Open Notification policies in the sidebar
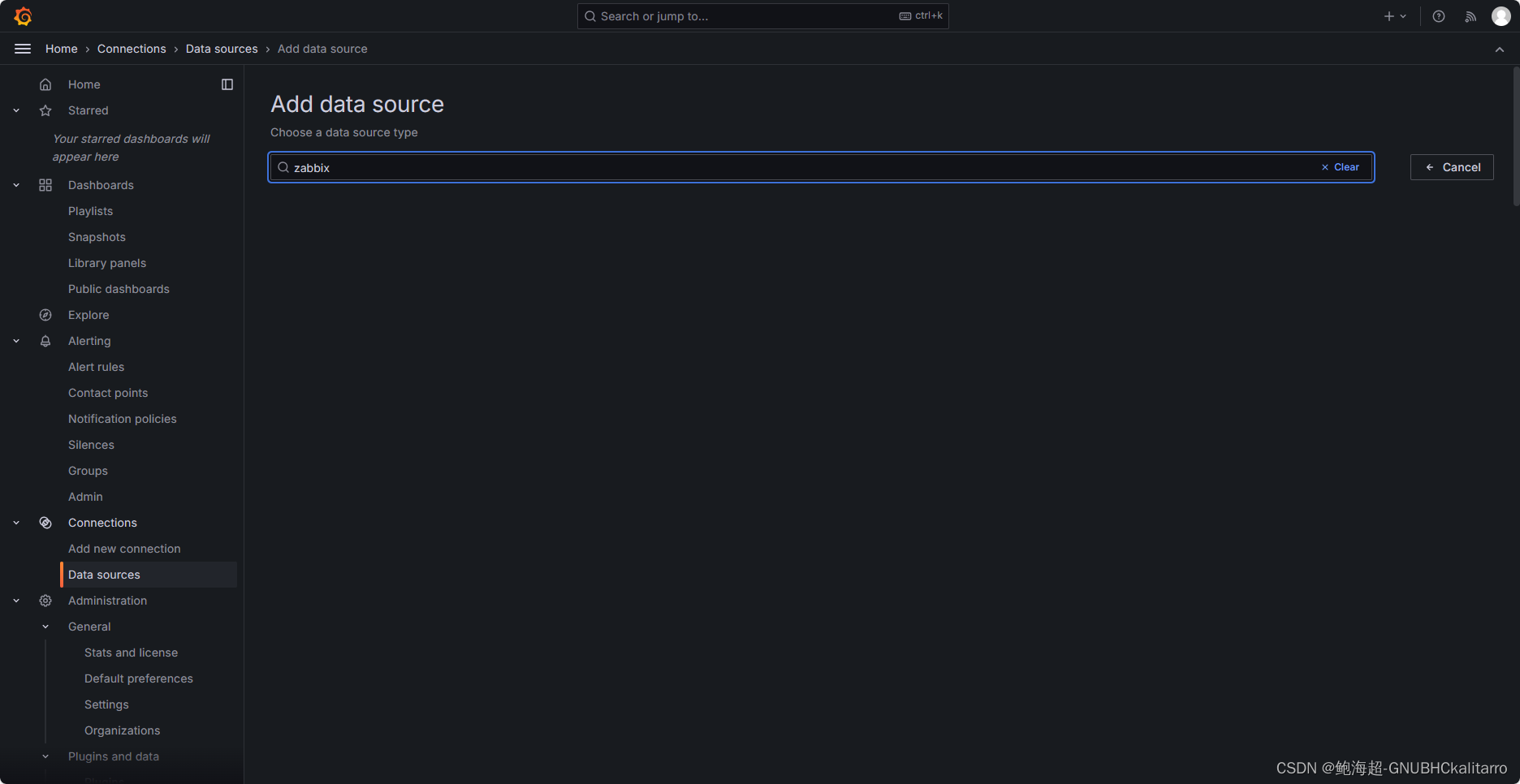1520x784 pixels. [x=122, y=419]
